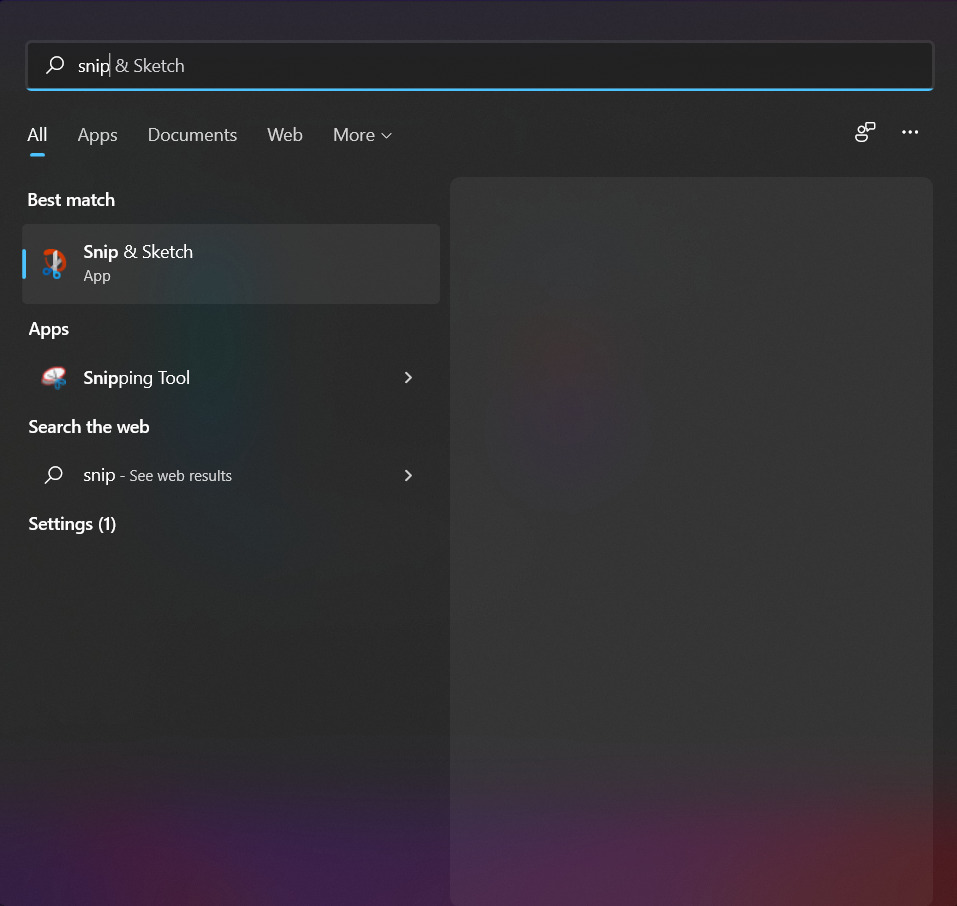Open the Settings (1) results group
This screenshot has height=906, width=957.
tap(72, 524)
